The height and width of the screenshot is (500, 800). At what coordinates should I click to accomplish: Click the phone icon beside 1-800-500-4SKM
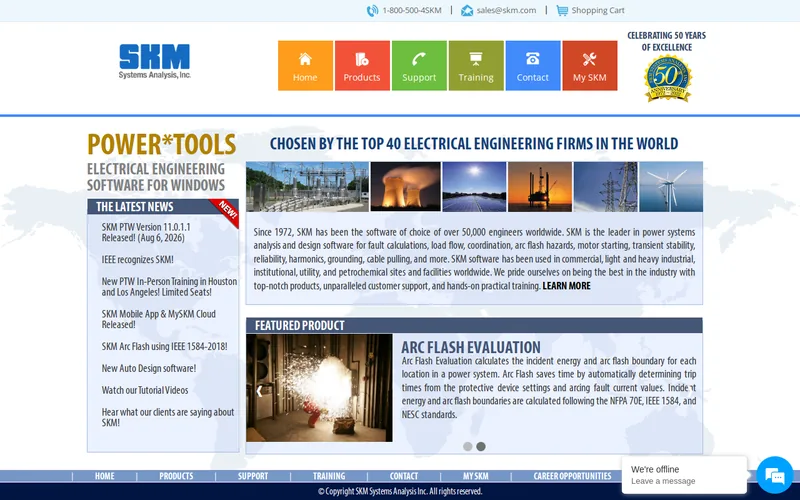[372, 10]
